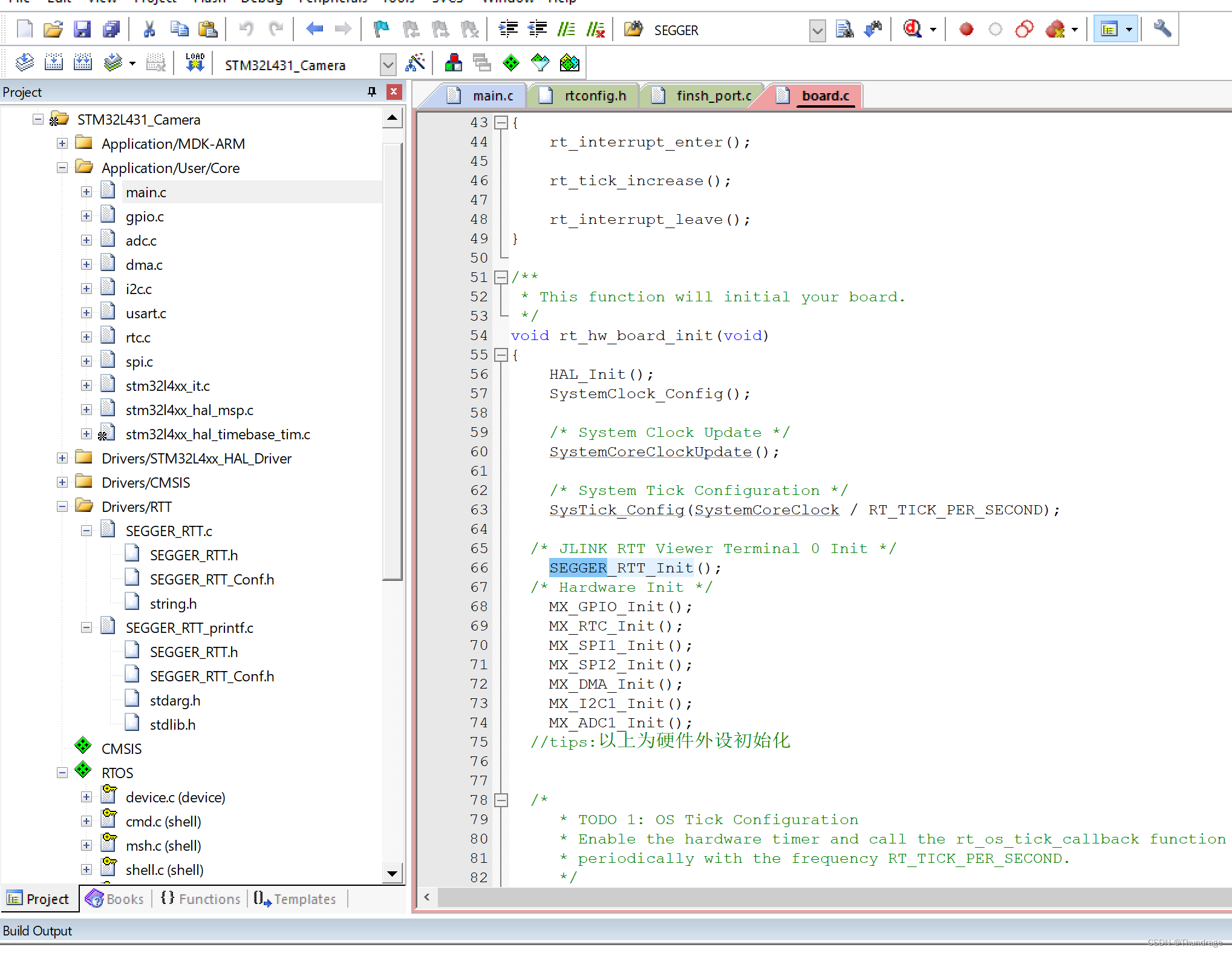This screenshot has width=1232, height=953.
Task: Click the Manage Run-Time Environment green diamond icon
Action: point(511,62)
